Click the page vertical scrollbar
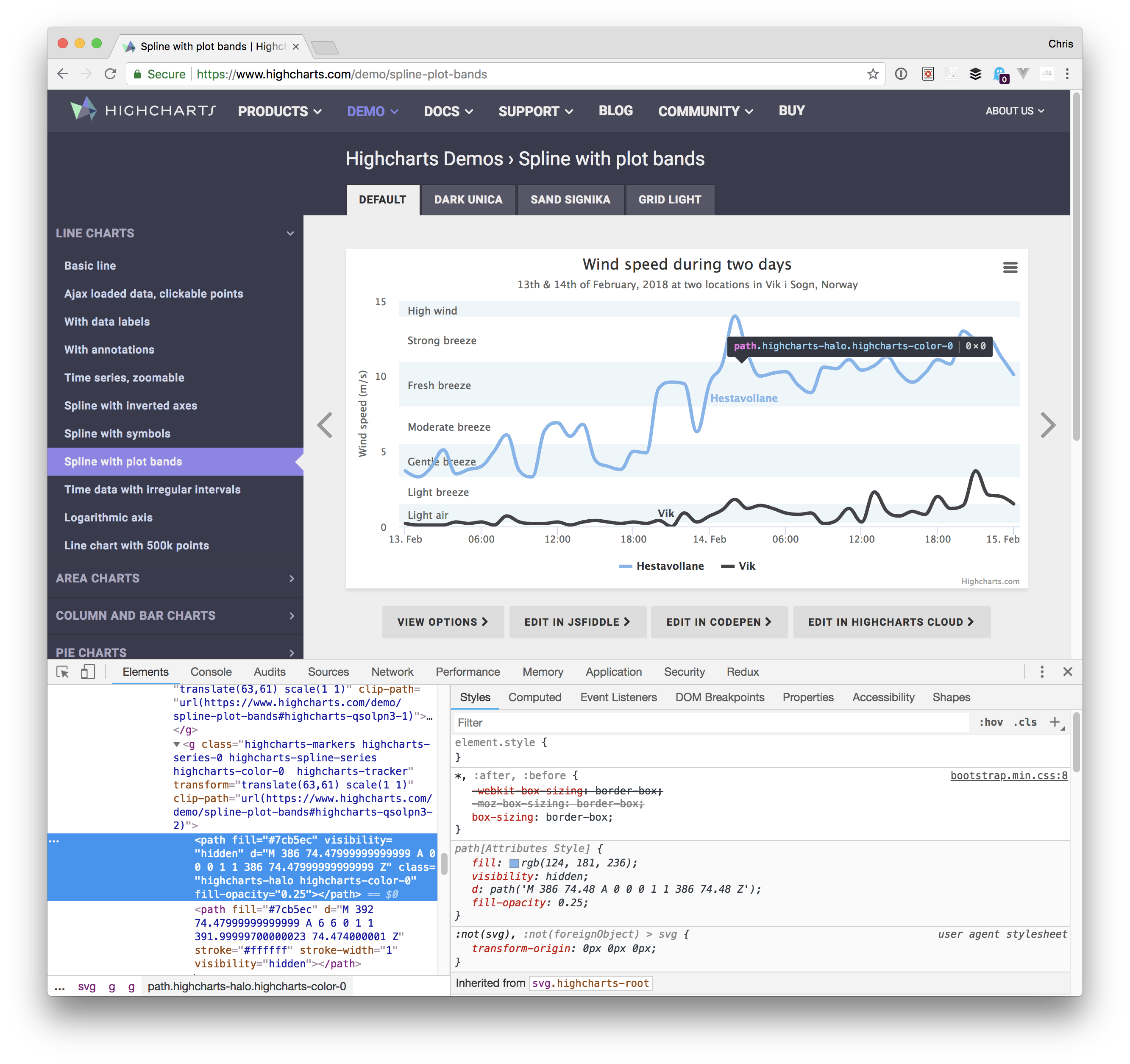Viewport: 1130px width, 1064px height. point(1076,267)
